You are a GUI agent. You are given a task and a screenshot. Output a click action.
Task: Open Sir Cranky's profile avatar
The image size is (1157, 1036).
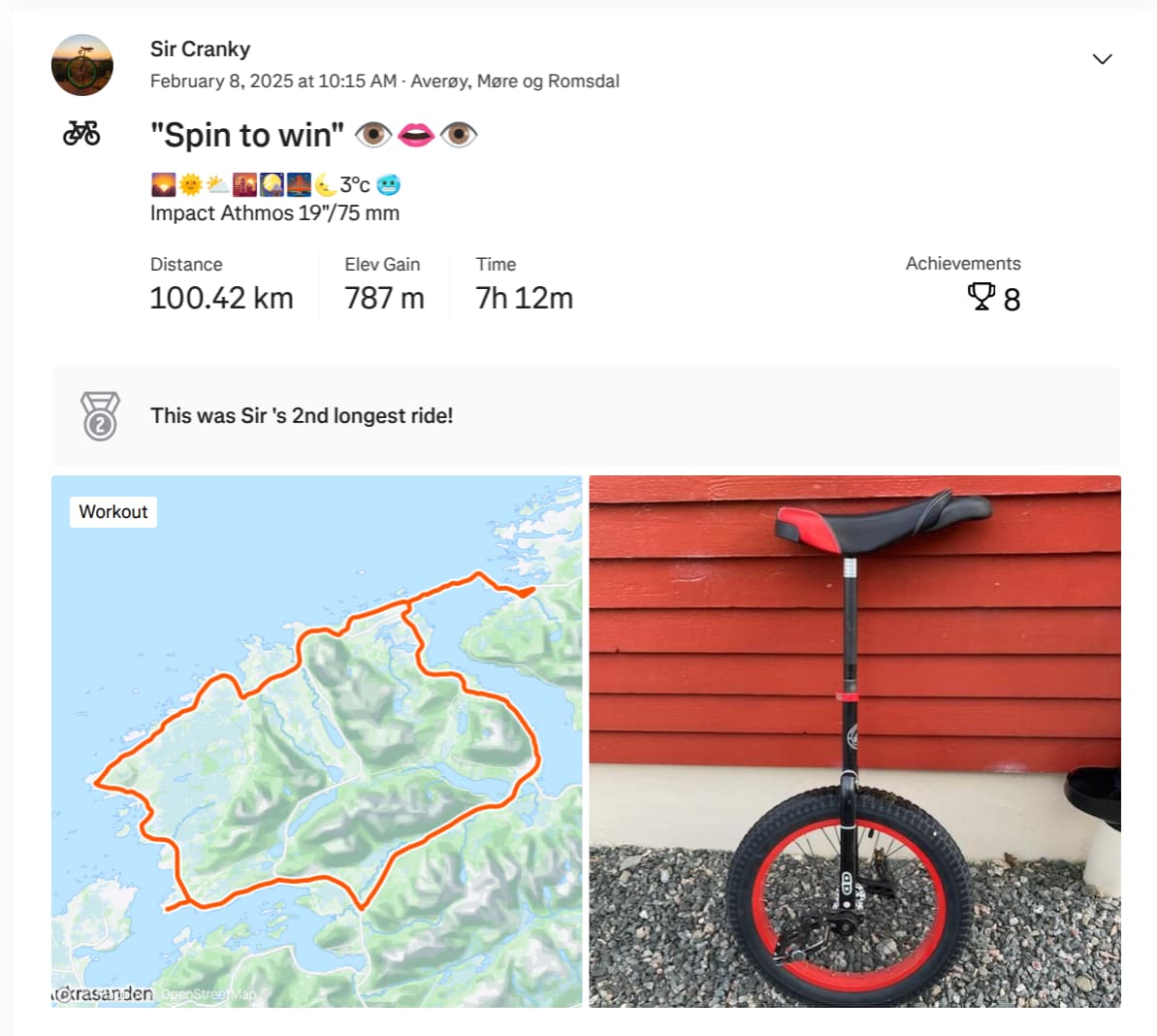tap(81, 65)
